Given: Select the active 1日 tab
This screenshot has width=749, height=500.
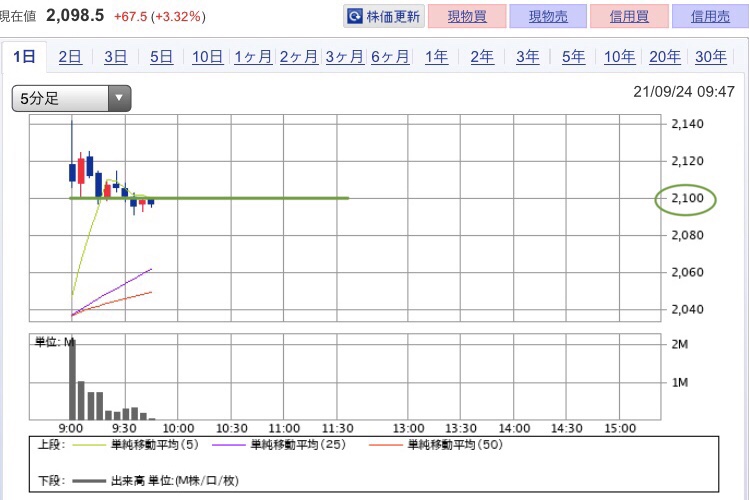Looking at the screenshot, I should pos(24,57).
